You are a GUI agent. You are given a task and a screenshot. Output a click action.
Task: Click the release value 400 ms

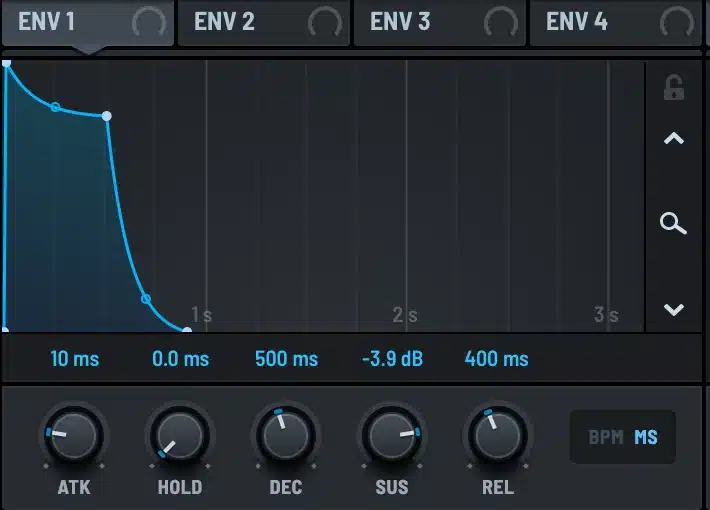tap(497, 359)
